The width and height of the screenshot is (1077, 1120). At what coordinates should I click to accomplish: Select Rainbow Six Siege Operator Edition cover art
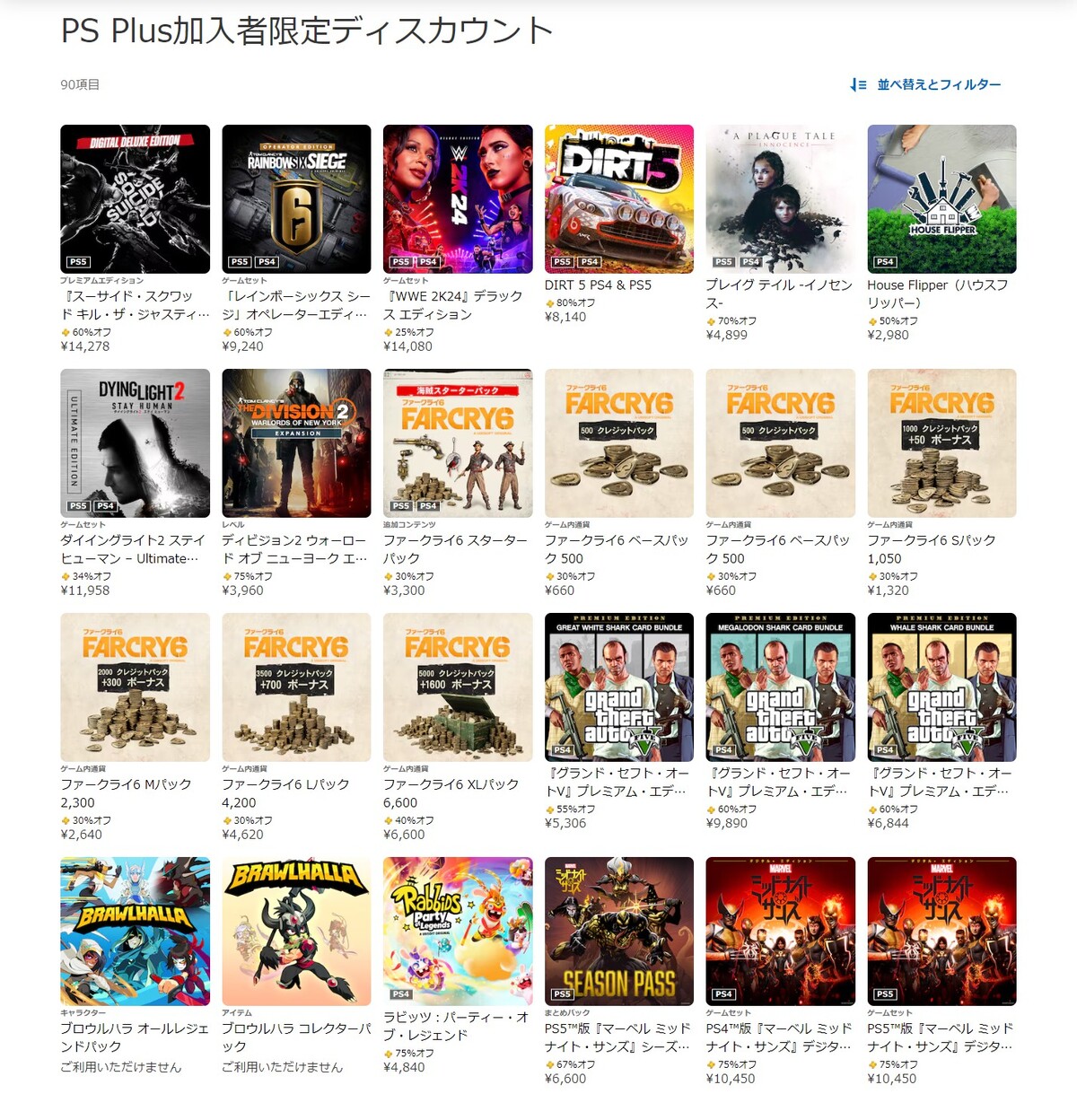[x=296, y=199]
